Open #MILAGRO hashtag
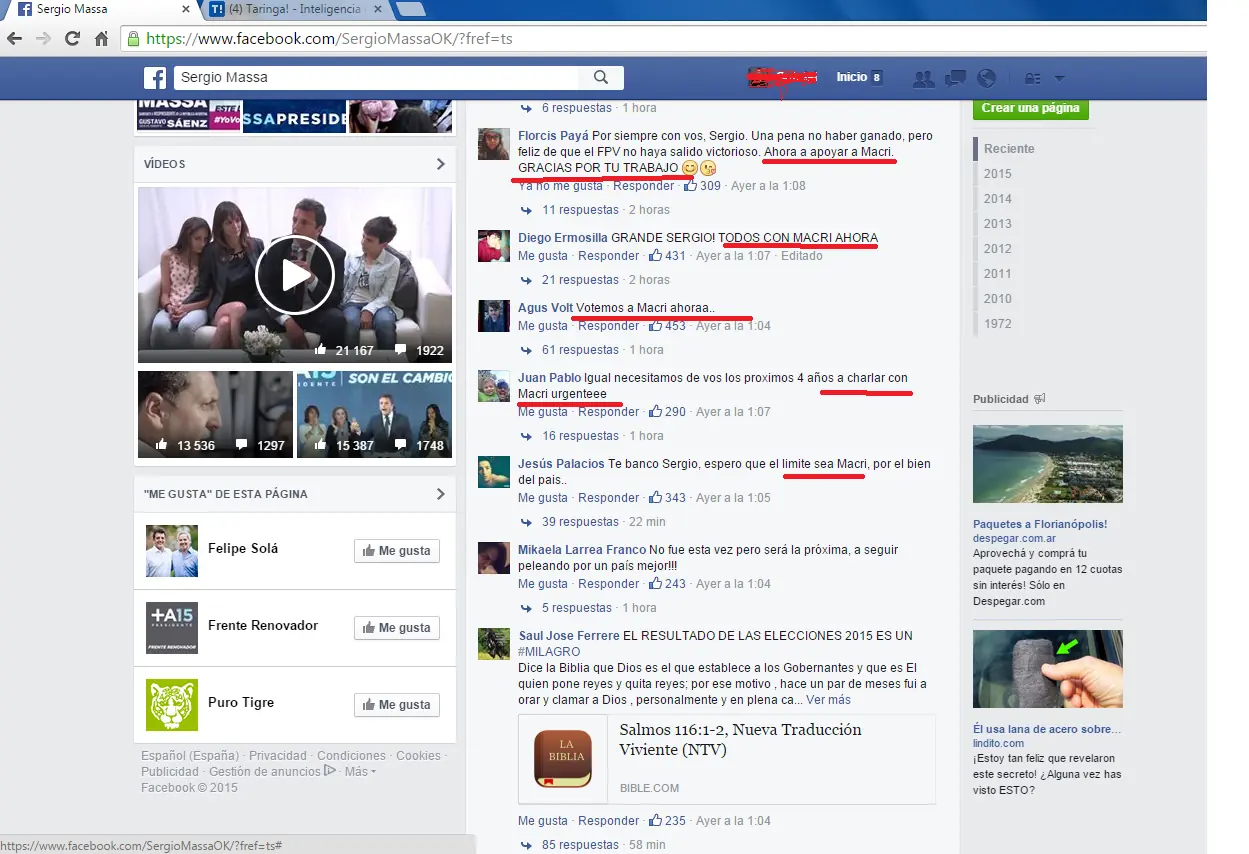The height and width of the screenshot is (854, 1249). pos(549,652)
